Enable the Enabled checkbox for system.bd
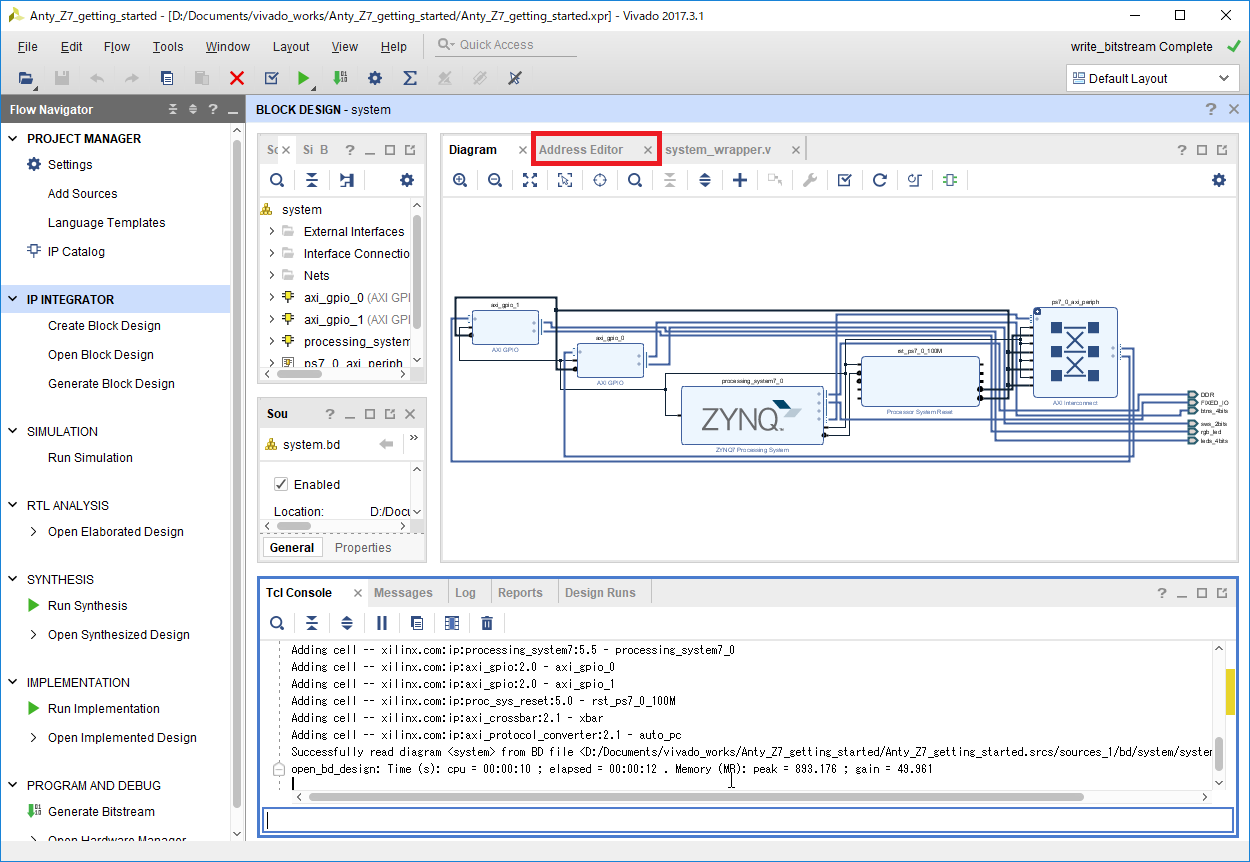Image resolution: width=1250 pixels, height=862 pixels. click(281, 483)
